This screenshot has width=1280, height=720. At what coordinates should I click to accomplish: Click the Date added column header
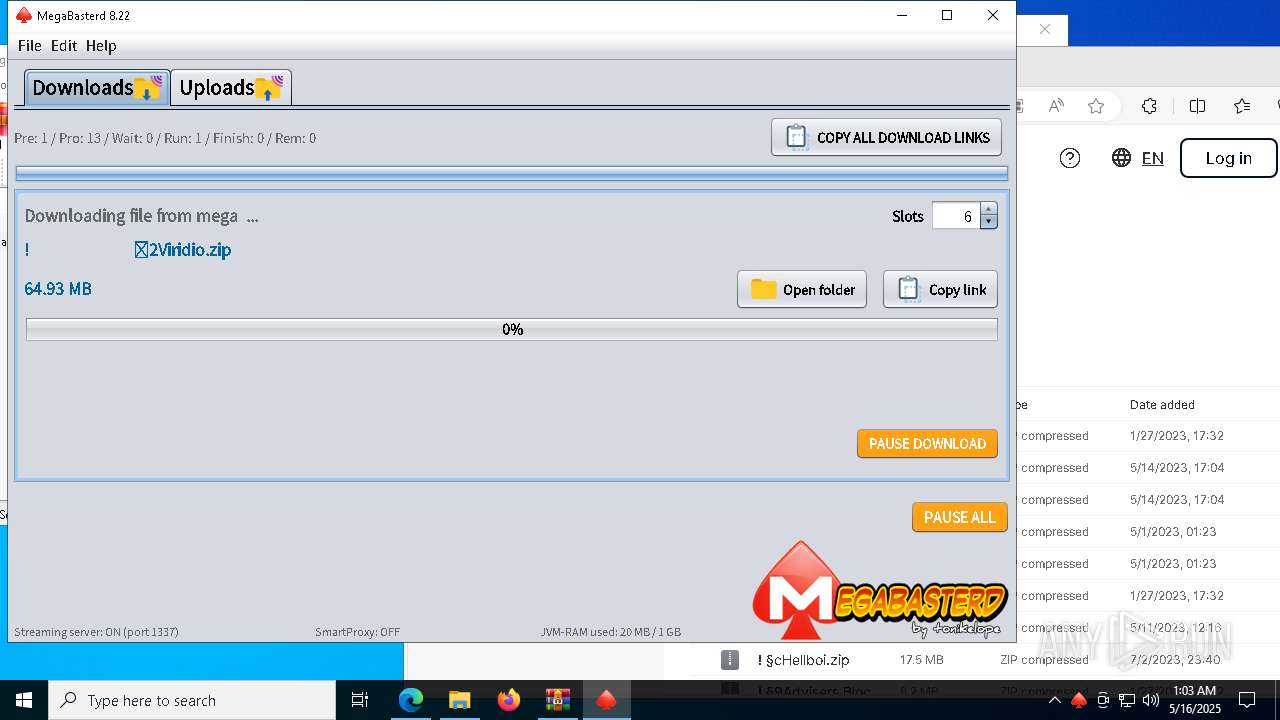pyautogui.click(x=1162, y=405)
